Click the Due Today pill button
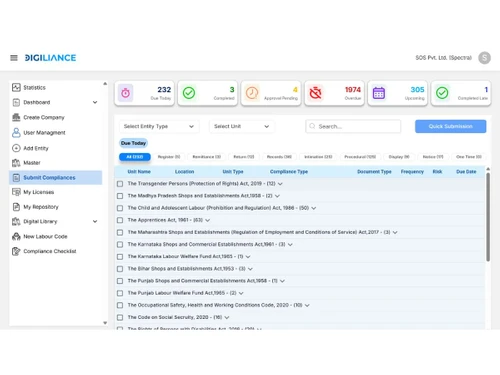 tap(133, 143)
